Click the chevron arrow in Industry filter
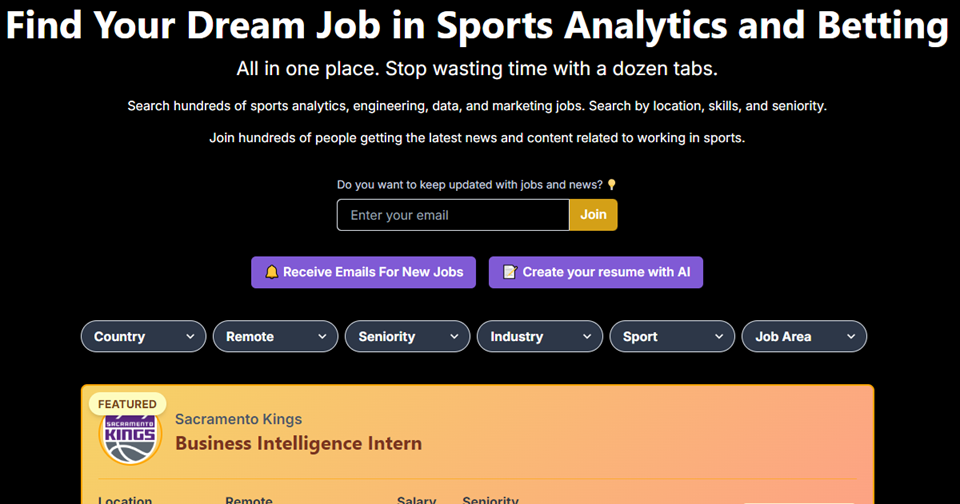 coord(586,337)
